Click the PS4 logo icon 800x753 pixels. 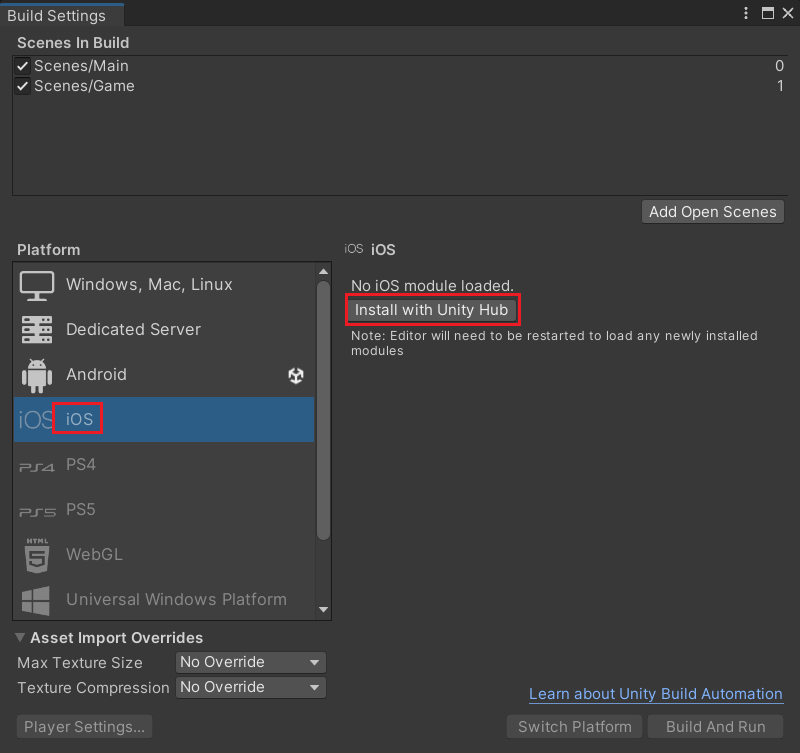(x=37, y=467)
